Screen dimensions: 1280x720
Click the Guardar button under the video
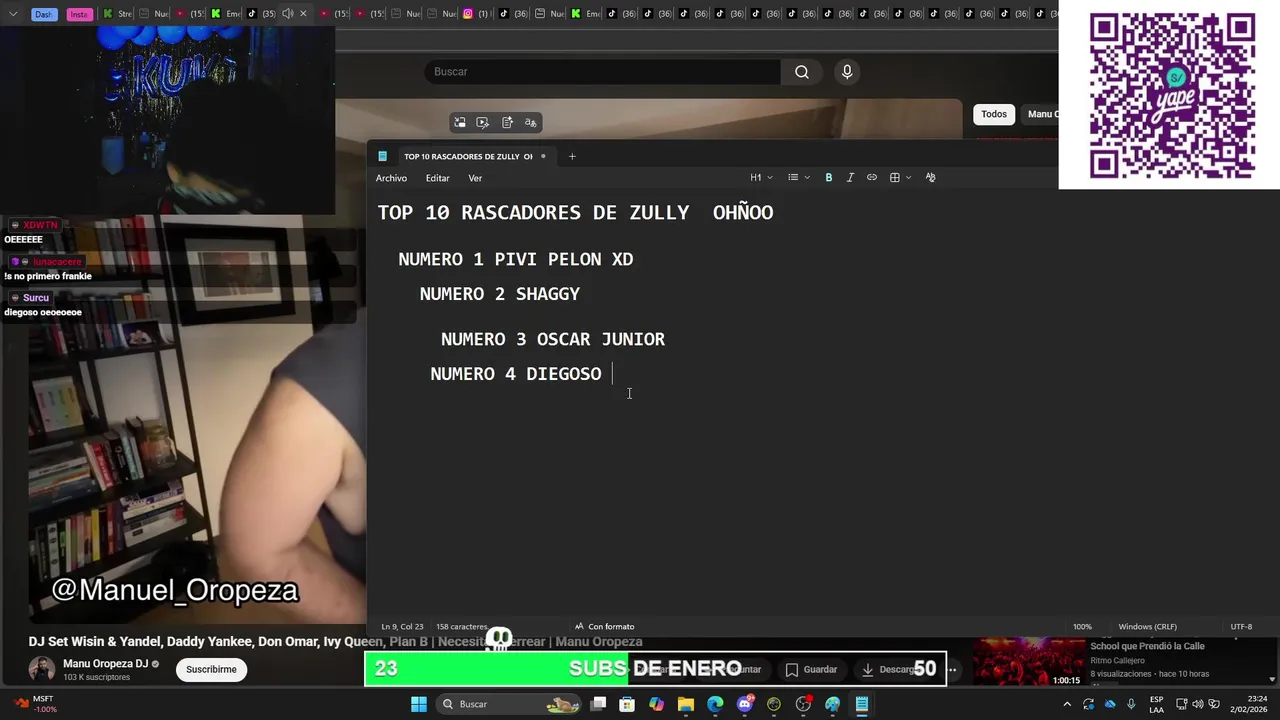811,669
